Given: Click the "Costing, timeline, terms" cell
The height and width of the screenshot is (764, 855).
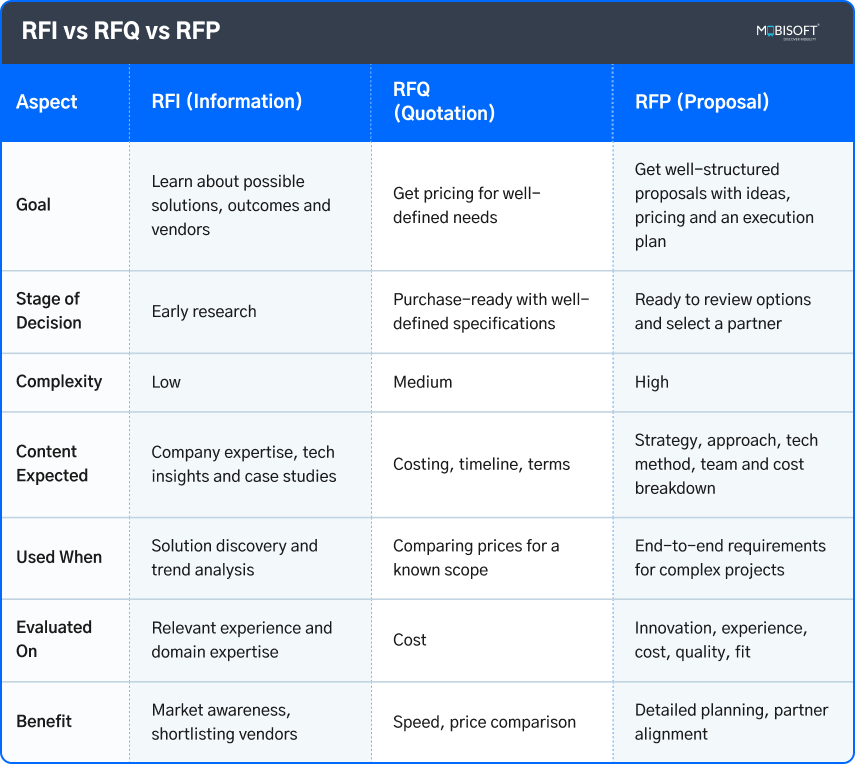Looking at the screenshot, I should pos(481,464).
